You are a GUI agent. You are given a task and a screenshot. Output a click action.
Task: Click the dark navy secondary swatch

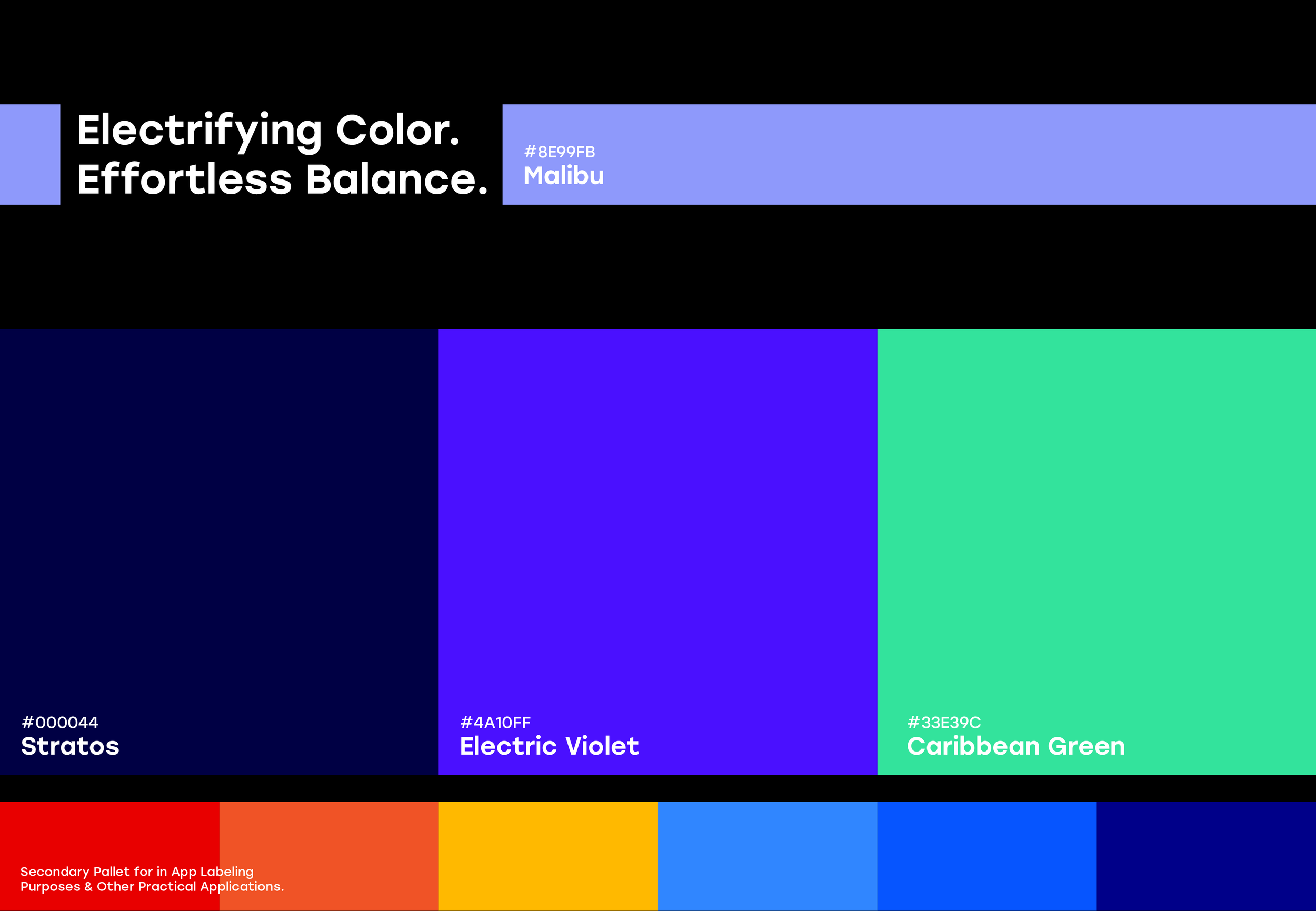[x=1206, y=856]
